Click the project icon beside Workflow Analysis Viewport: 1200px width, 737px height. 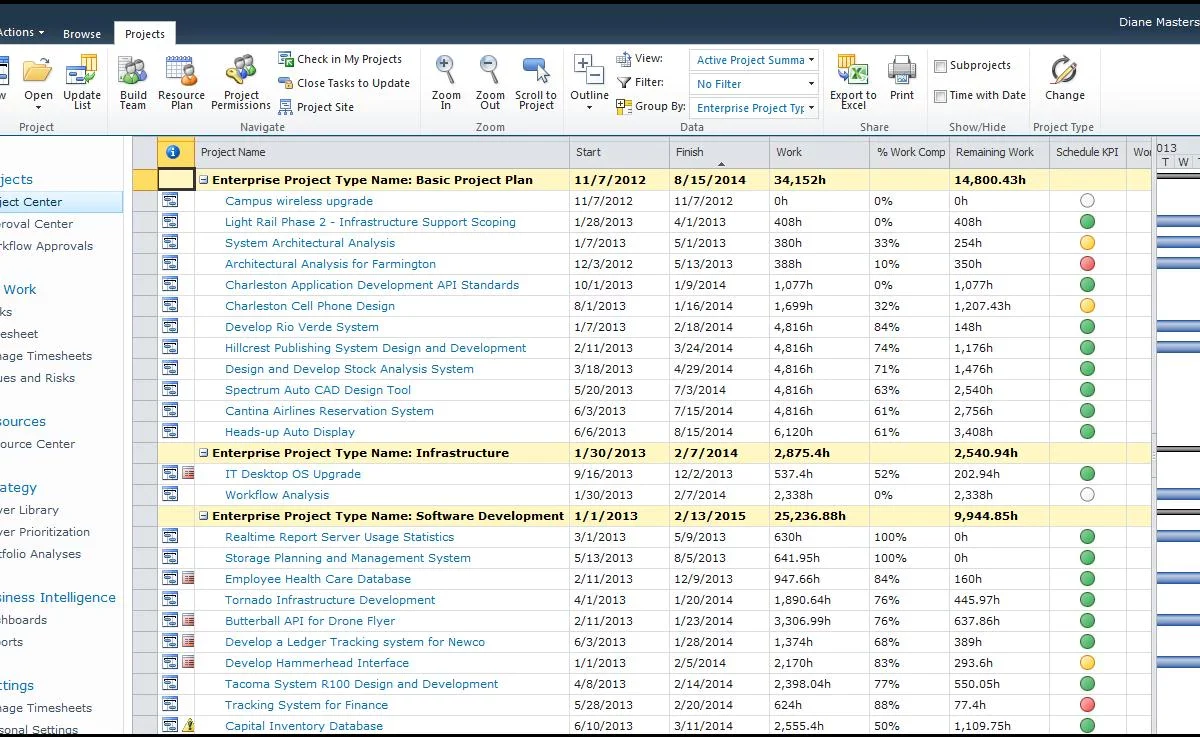(x=170, y=495)
